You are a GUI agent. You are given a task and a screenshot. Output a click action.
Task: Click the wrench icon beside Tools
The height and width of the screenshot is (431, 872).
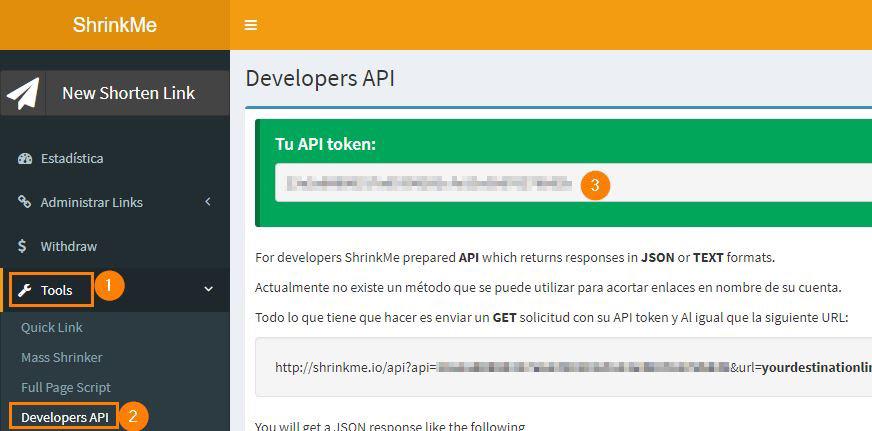[24, 290]
